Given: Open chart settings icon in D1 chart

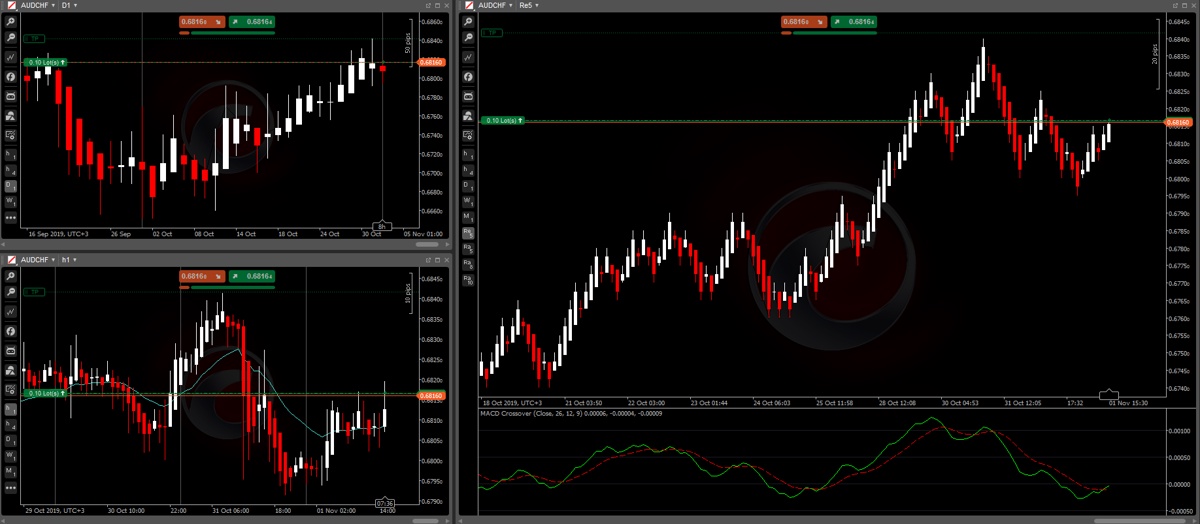Looking at the screenshot, I should pos(10,134).
